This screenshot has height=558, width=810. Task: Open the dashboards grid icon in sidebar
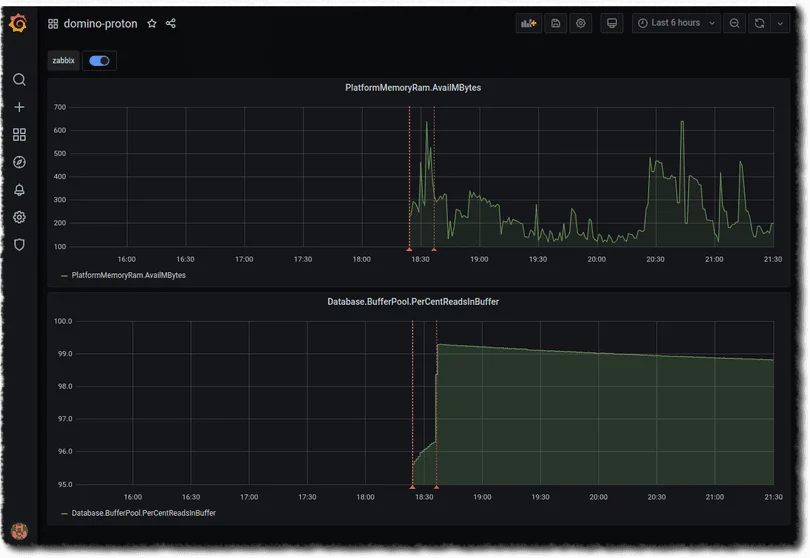(19, 135)
